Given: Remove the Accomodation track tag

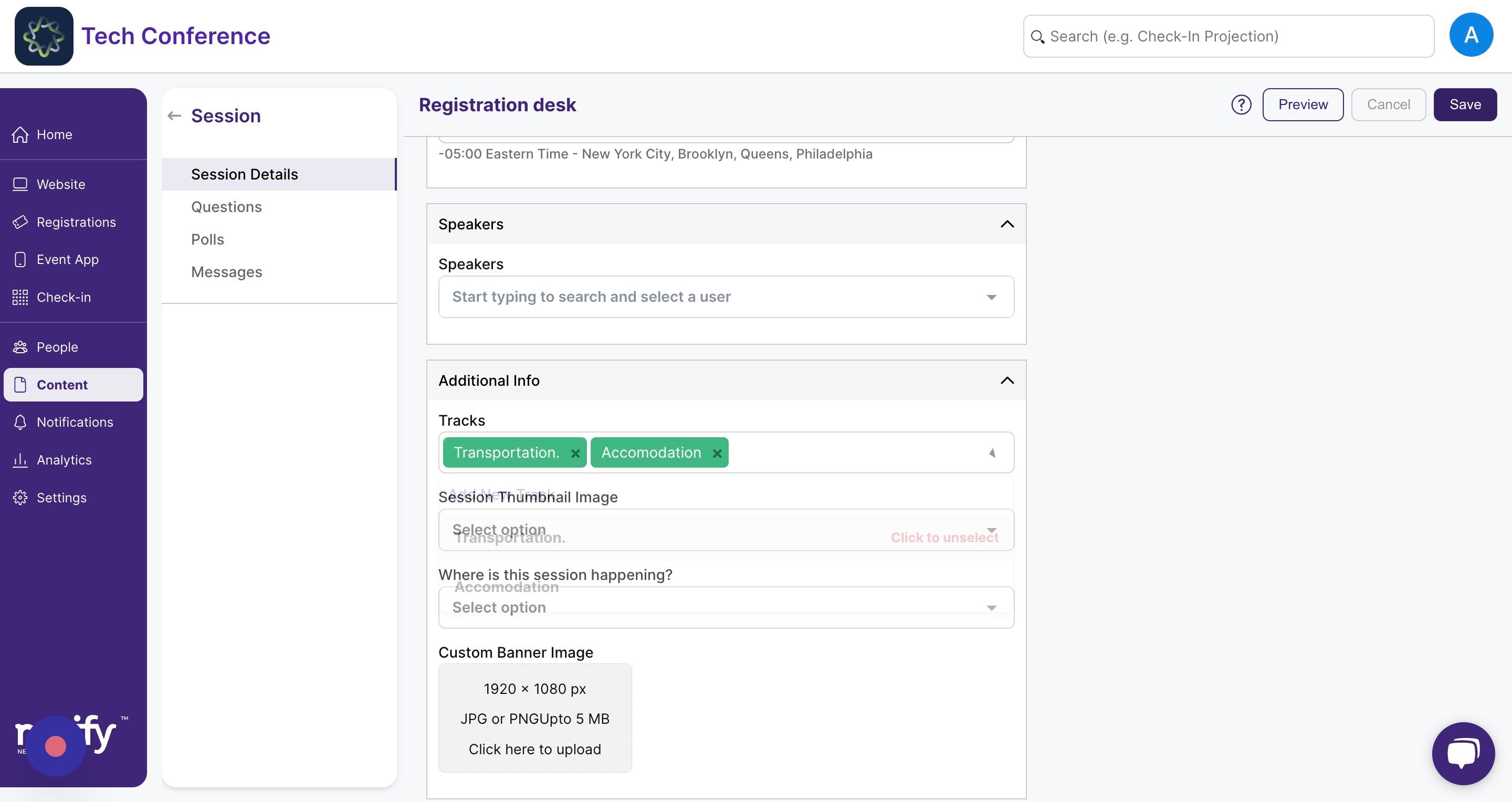Looking at the screenshot, I should (x=717, y=453).
